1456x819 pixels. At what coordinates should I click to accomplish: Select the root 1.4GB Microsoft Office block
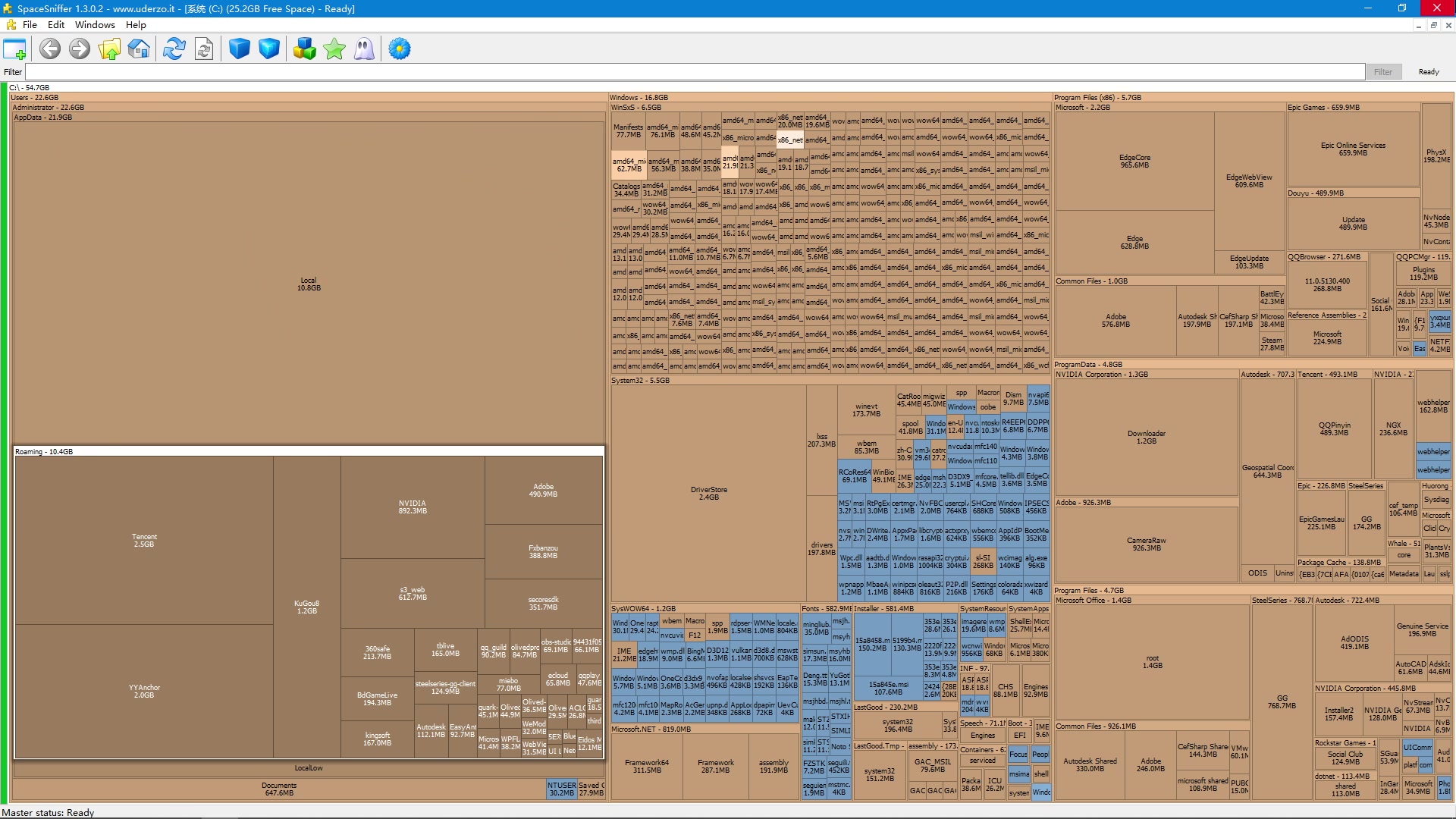pyautogui.click(x=1152, y=661)
